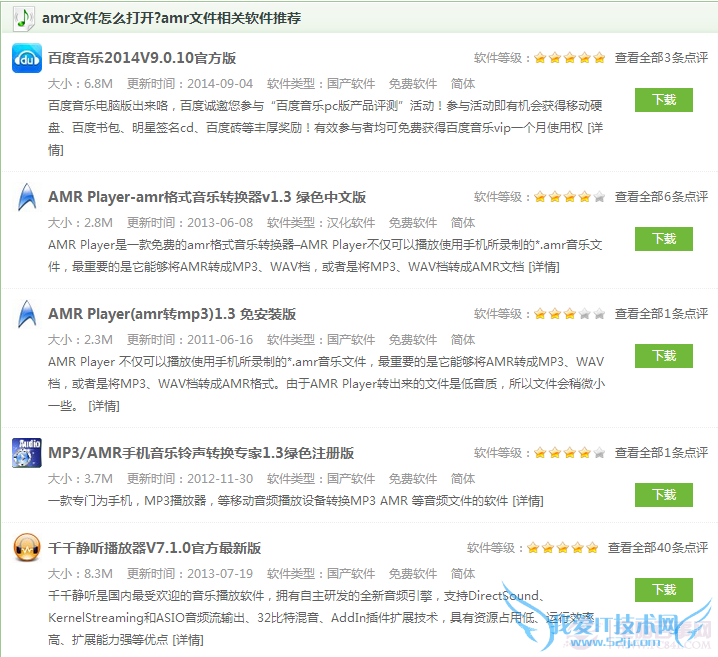Open the 百度音乐2014V9.0.10官方版 title link
Image resolution: width=718 pixels, height=657 pixels.
142,58
